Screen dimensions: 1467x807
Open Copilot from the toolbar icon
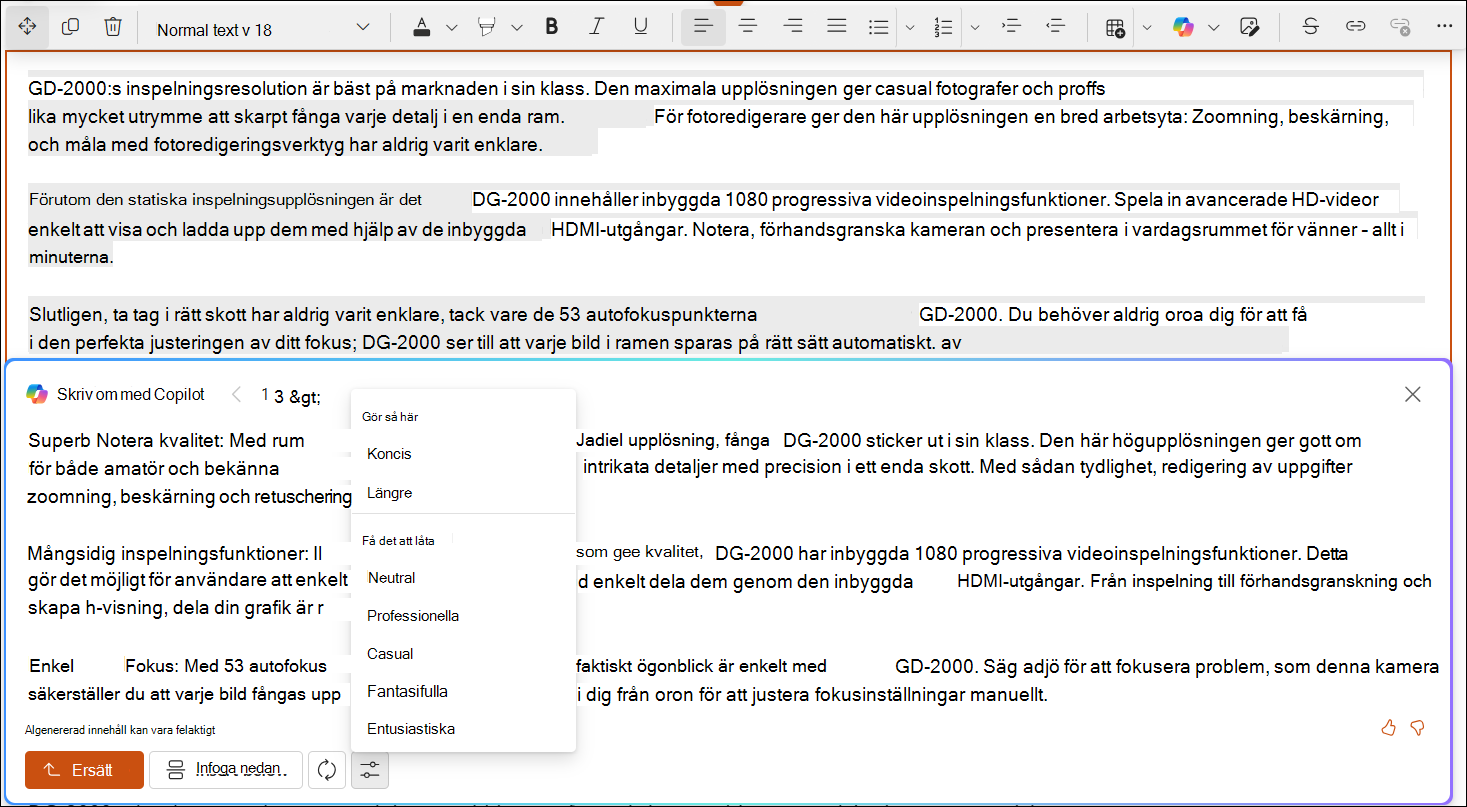1184,27
